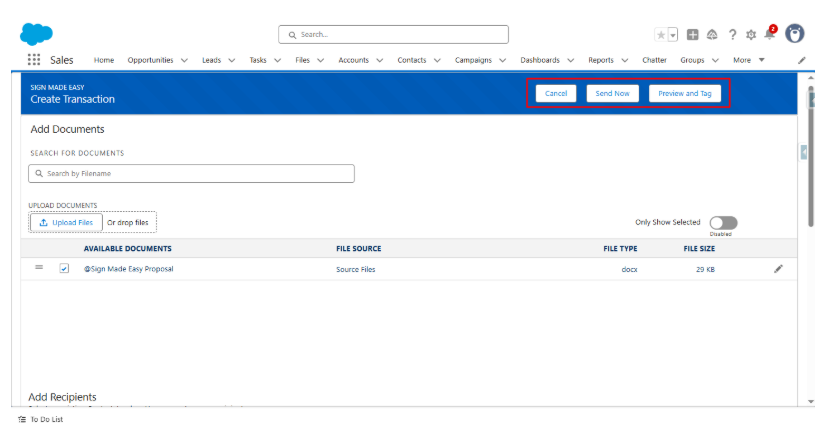
Task: Expand the Opportunities tab dropdown
Action: (184, 60)
